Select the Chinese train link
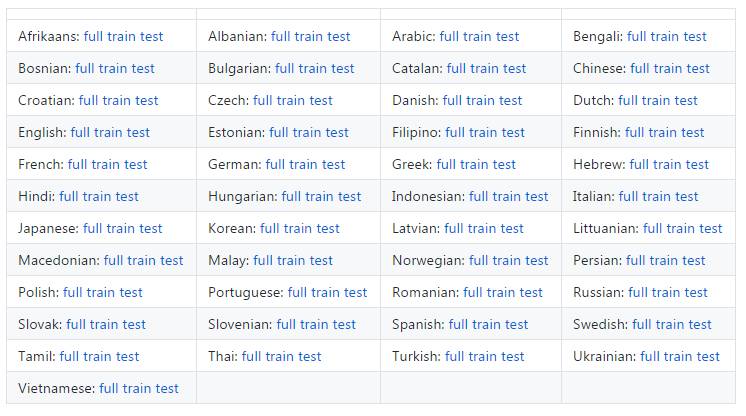The image size is (746, 416). (x=668, y=68)
